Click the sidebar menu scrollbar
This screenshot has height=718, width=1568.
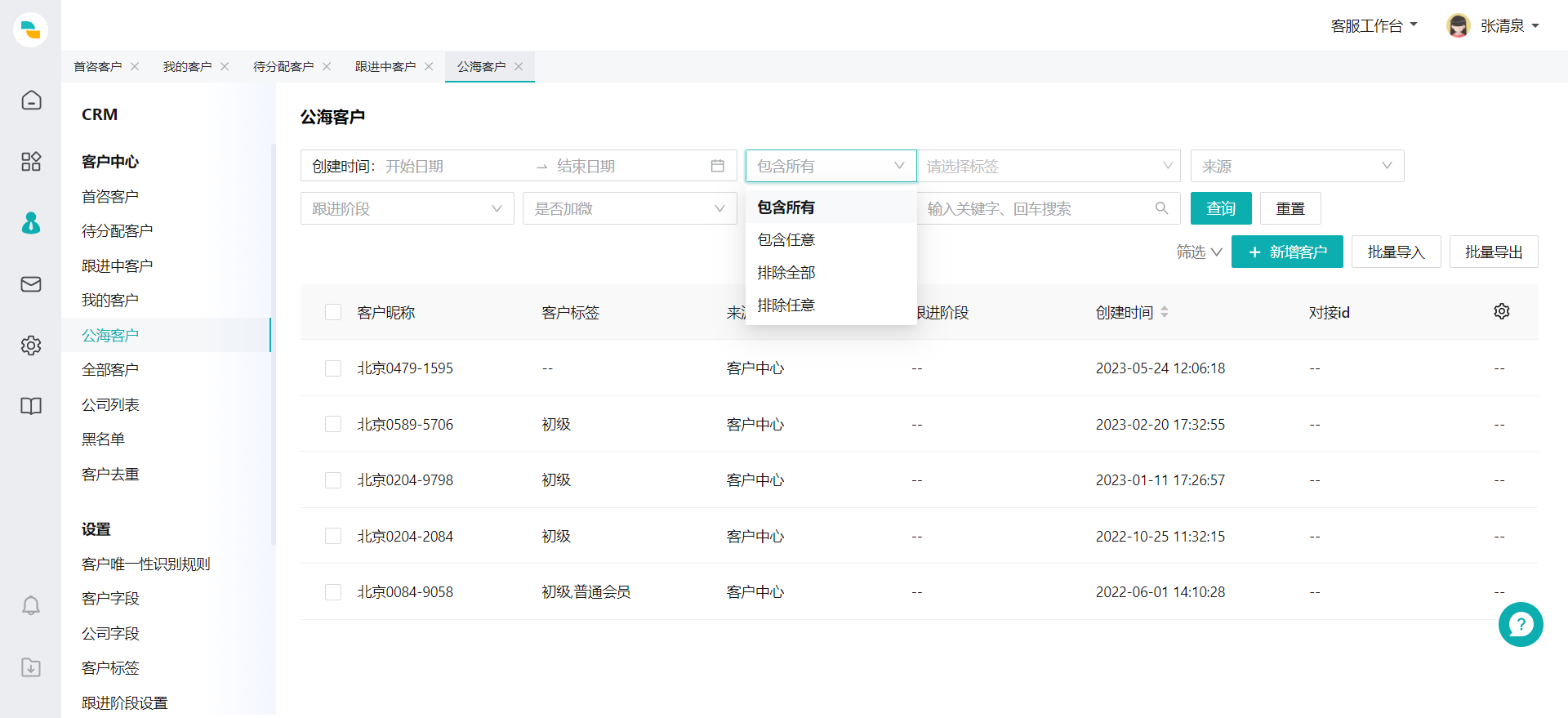tap(273, 345)
